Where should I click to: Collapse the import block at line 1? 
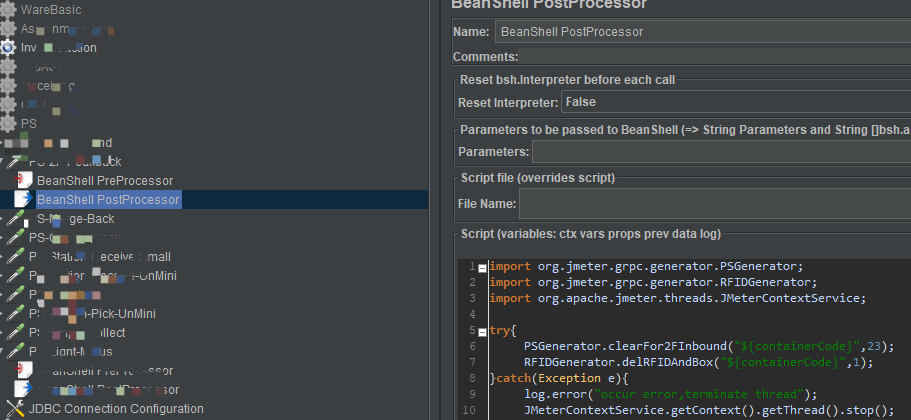[x=482, y=267]
